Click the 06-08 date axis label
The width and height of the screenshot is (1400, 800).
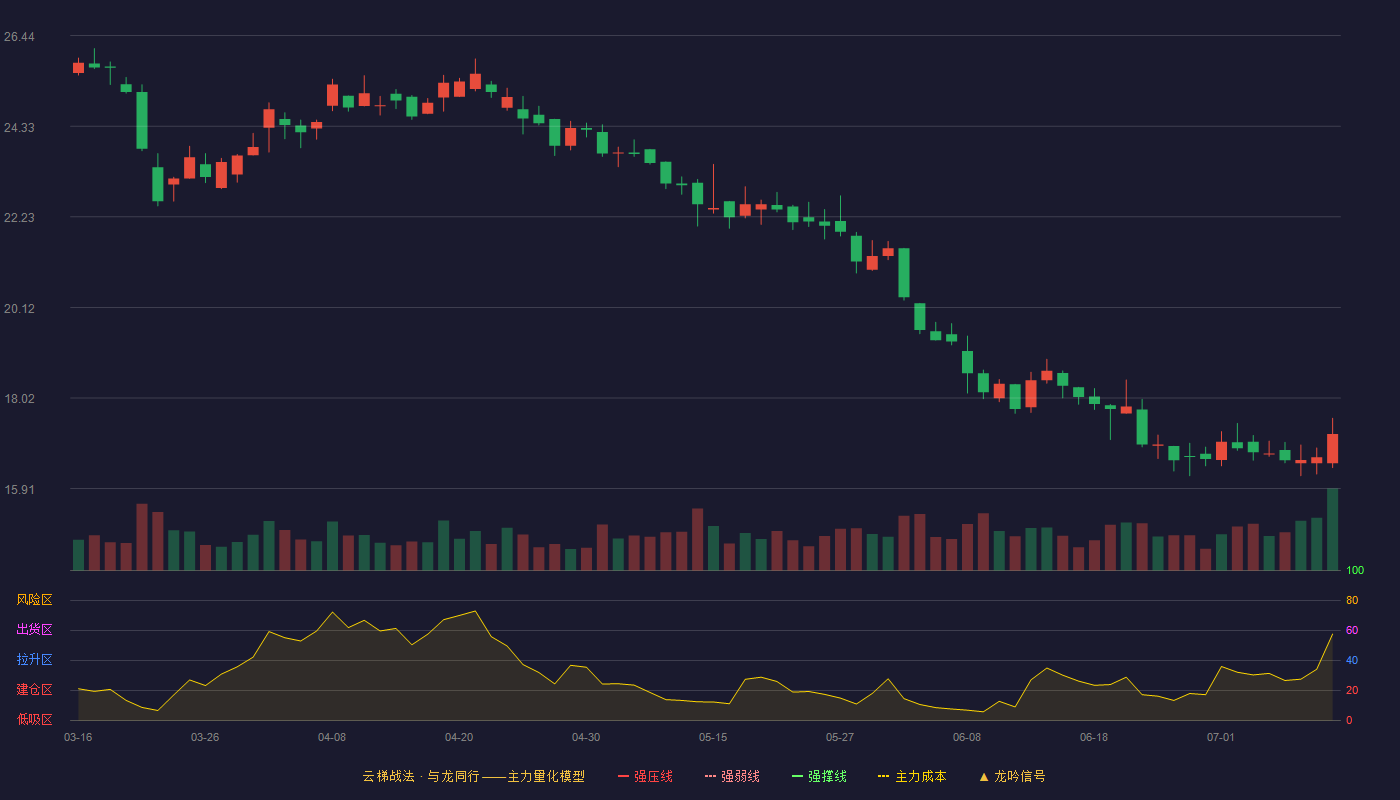(x=967, y=738)
